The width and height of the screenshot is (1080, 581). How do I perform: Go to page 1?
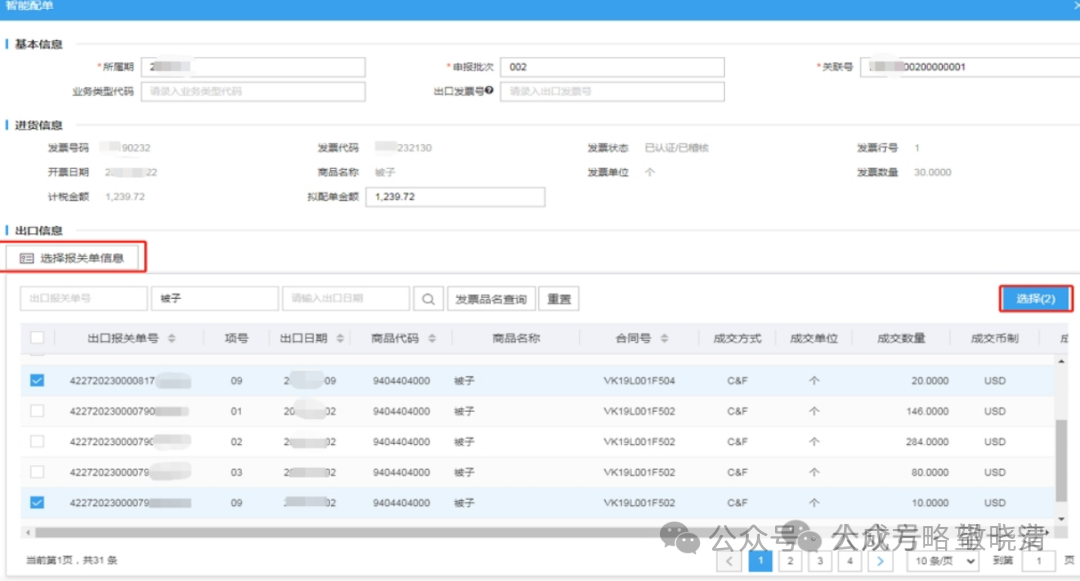click(x=760, y=561)
